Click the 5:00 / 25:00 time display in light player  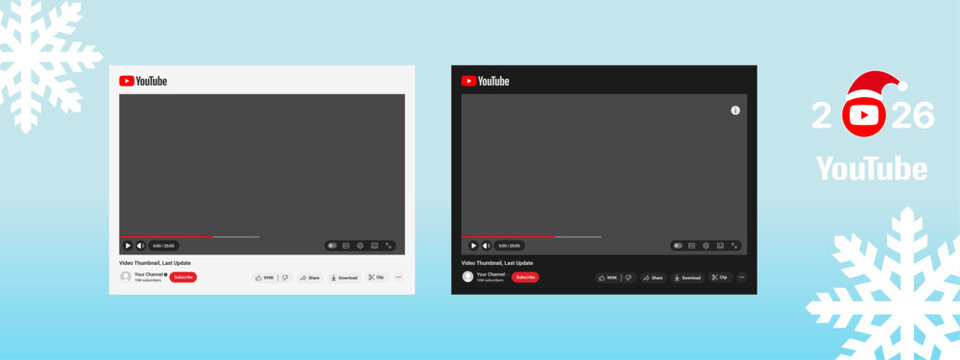163,246
